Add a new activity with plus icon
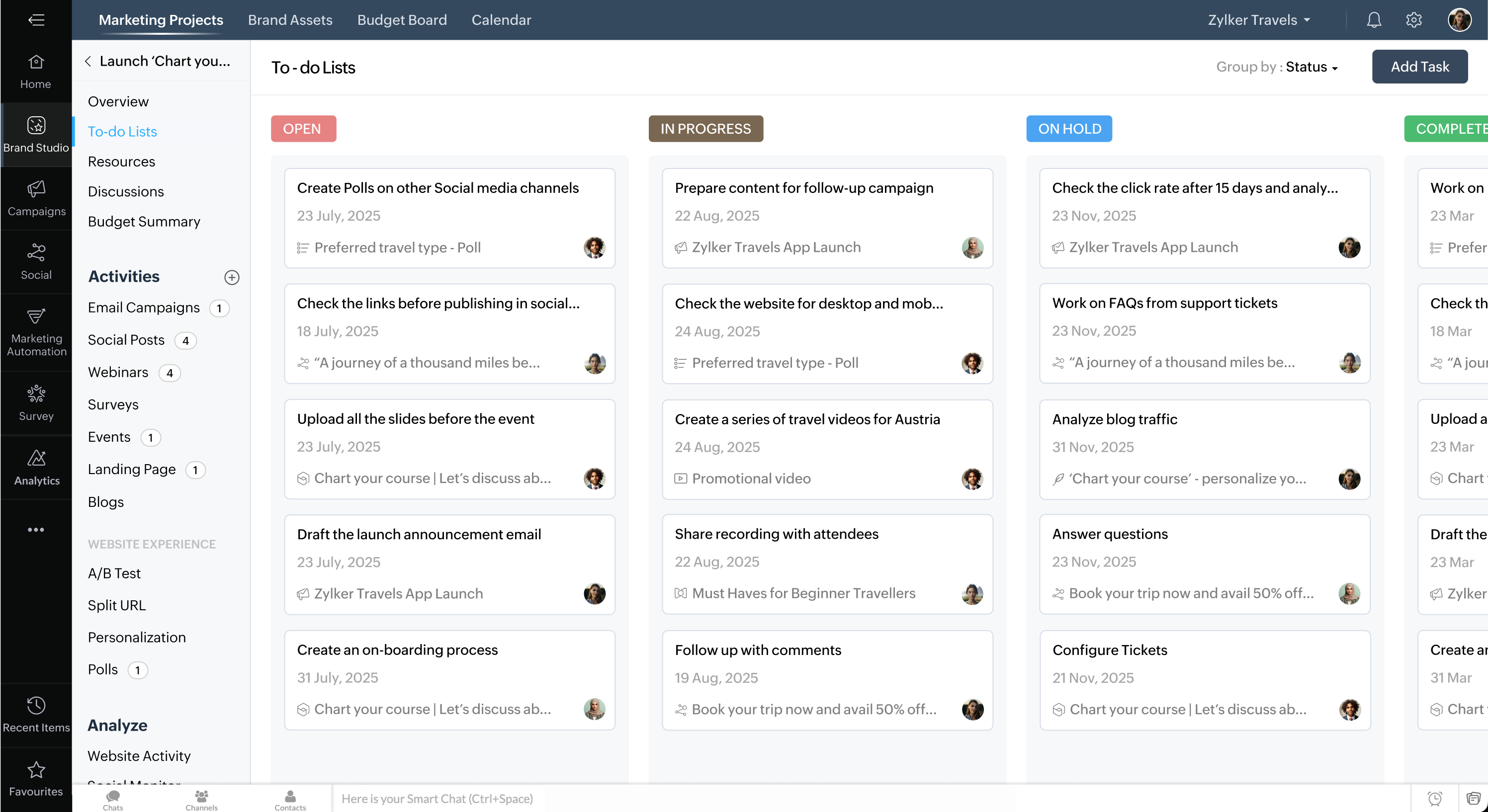 pyautogui.click(x=232, y=277)
